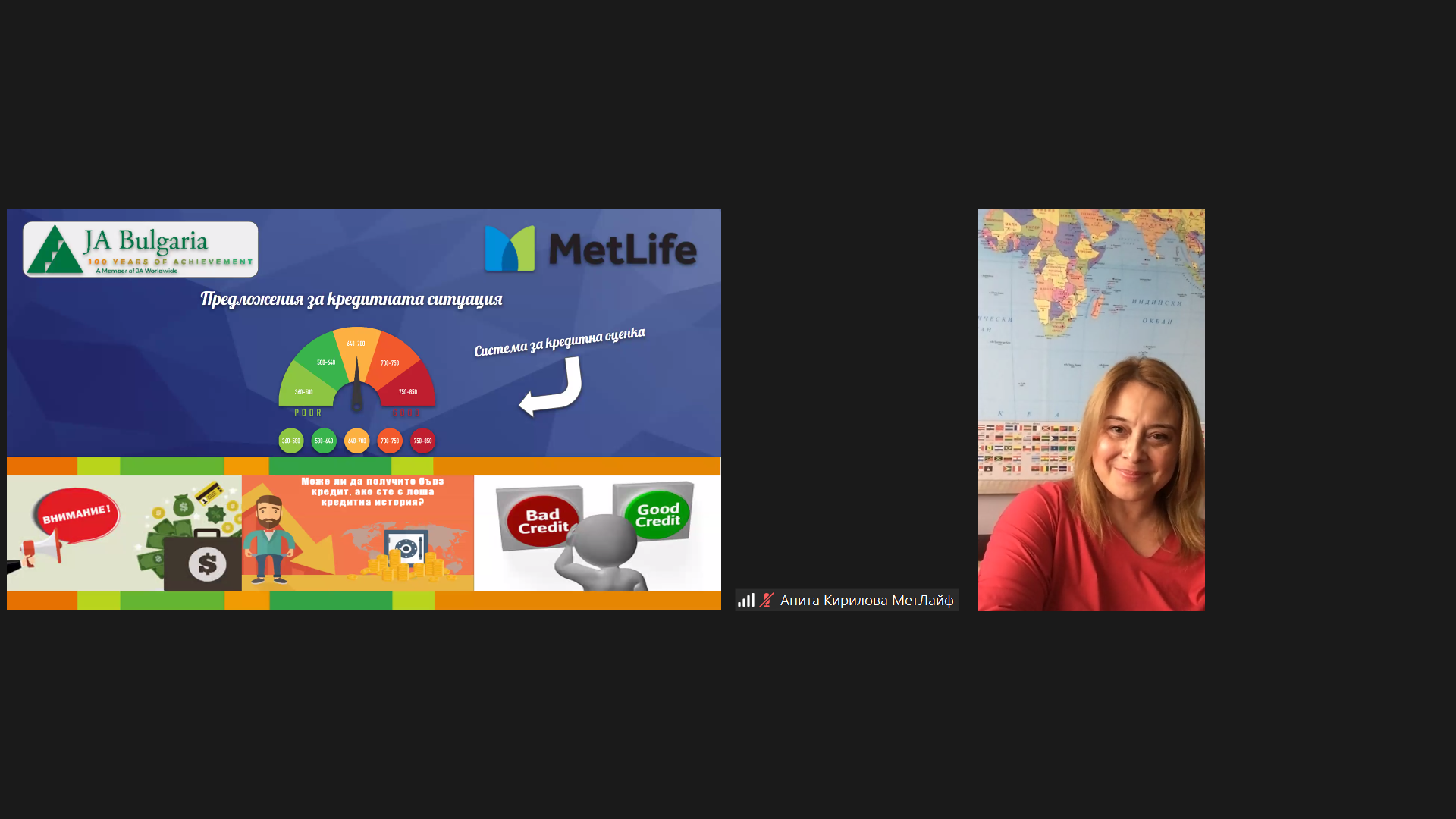
Task: Click the muted microphone icon by Анита Кирилова
Action: [x=767, y=600]
